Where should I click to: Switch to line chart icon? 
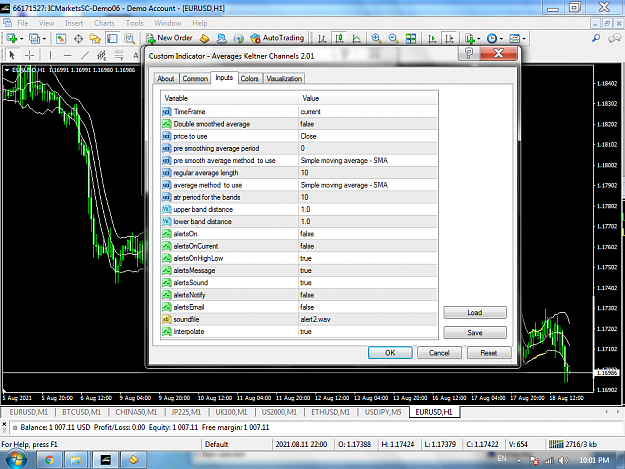[356, 39]
